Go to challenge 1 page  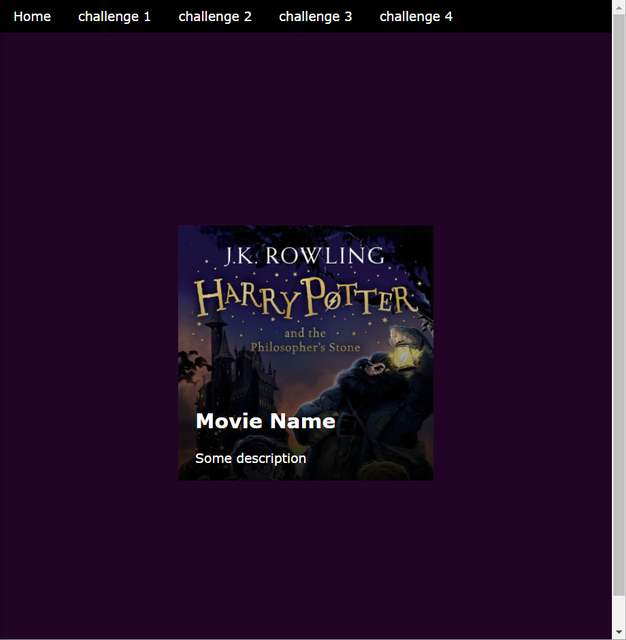point(114,16)
